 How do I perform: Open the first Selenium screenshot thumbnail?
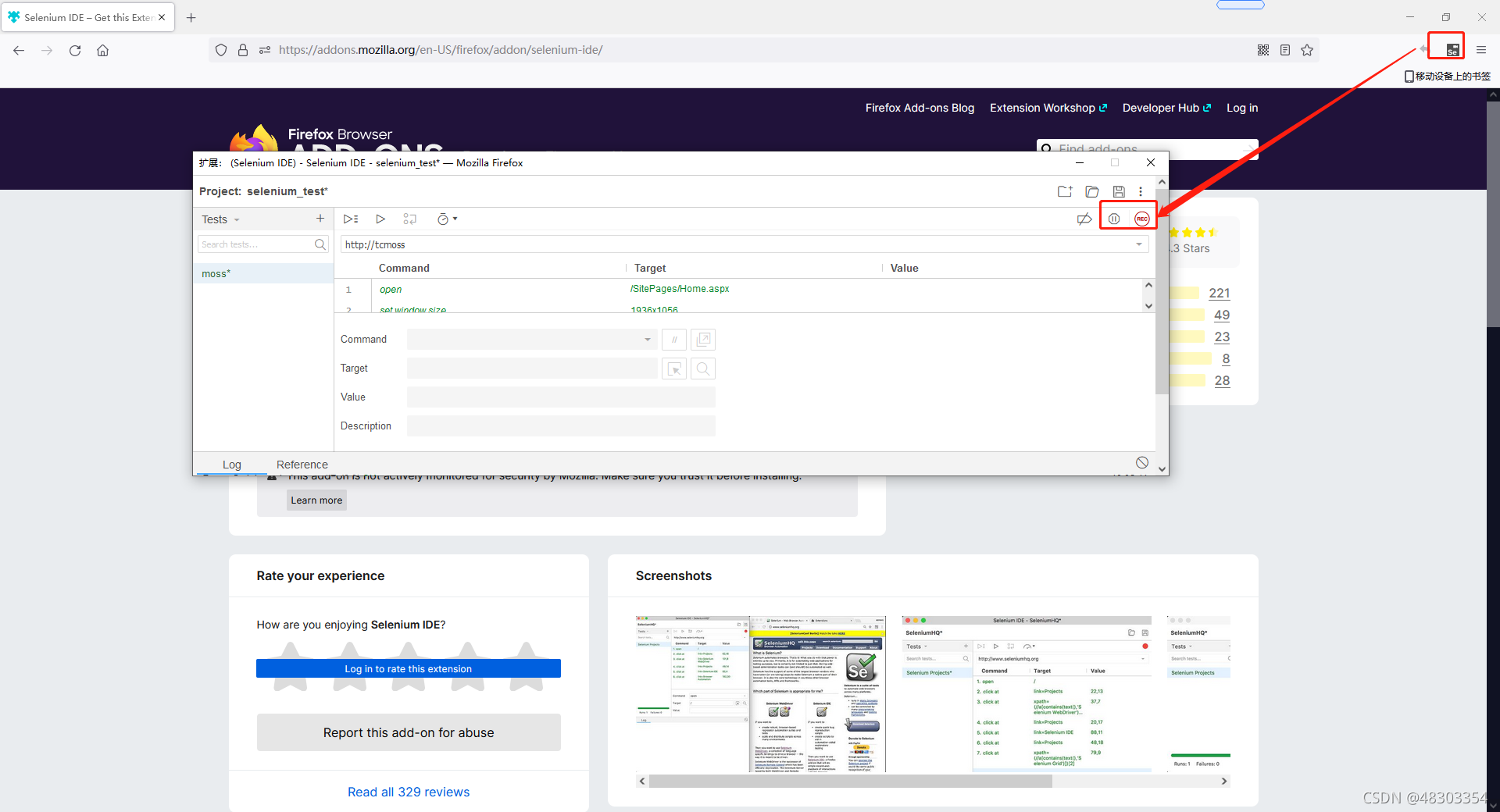pyautogui.click(x=761, y=694)
